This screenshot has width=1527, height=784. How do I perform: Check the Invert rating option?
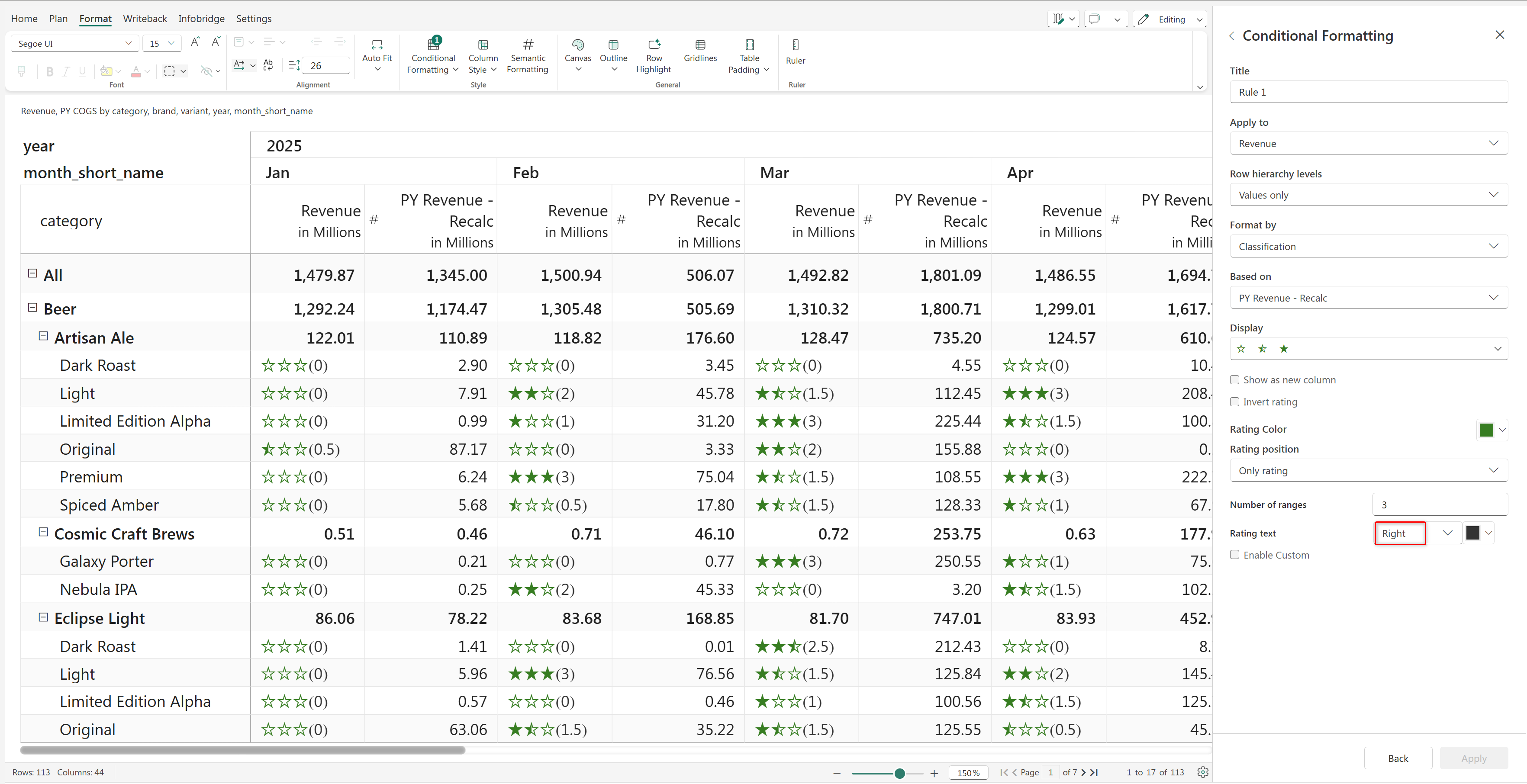pos(1235,402)
